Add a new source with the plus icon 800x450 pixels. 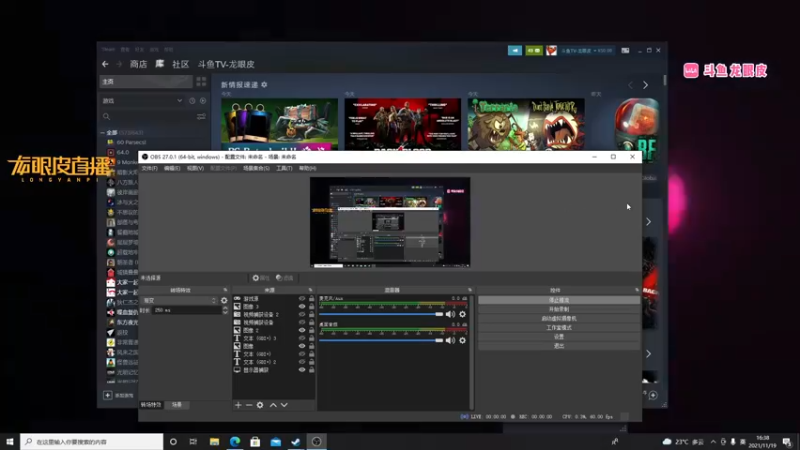tap(238, 405)
